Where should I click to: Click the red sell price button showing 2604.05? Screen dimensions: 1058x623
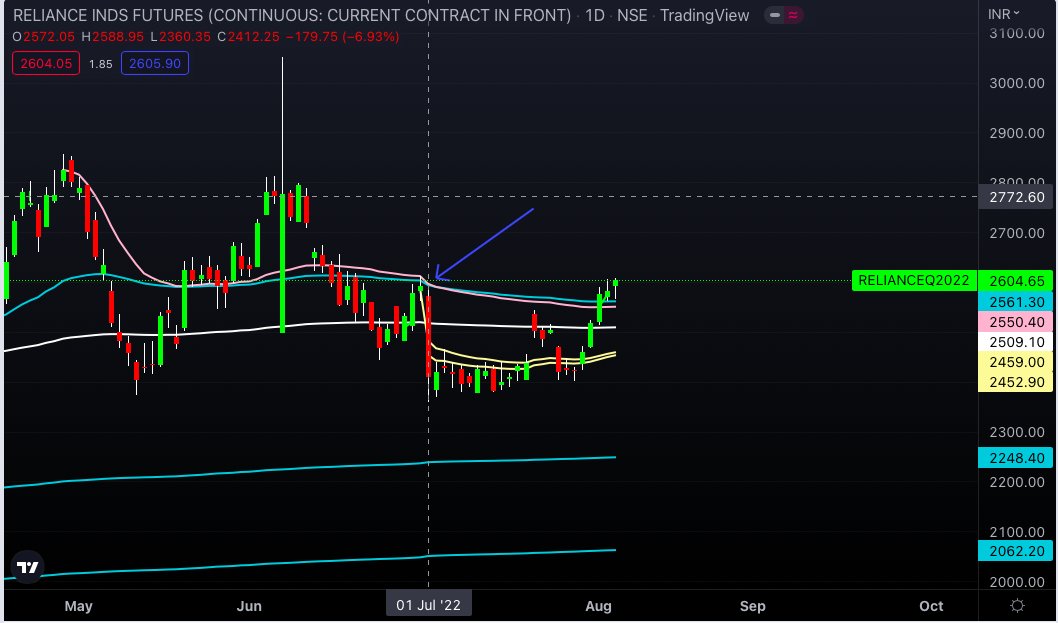(45, 62)
